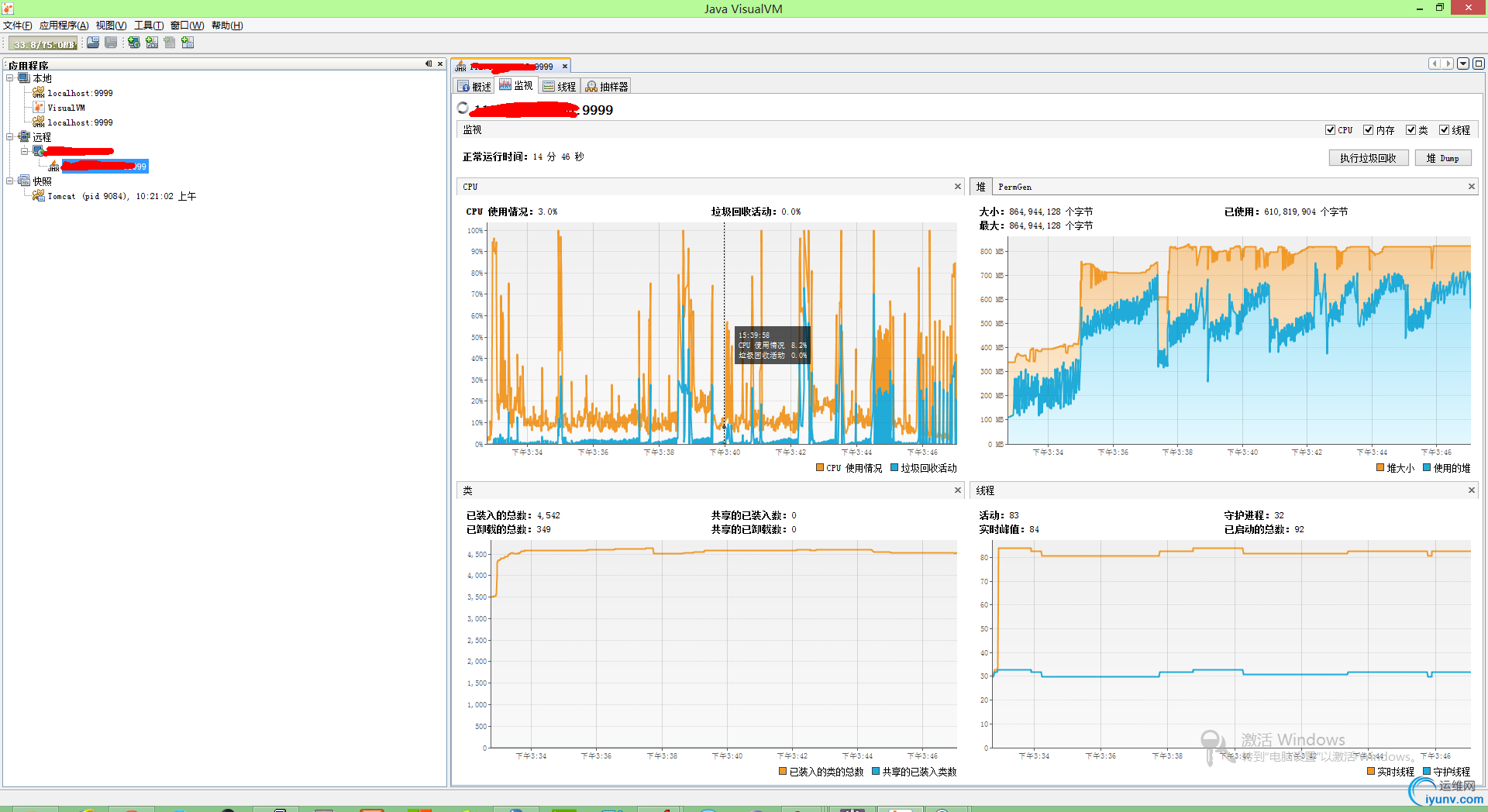This screenshot has width=1488, height=812.
Task: Switch to the 线程 threads tab
Action: 560,86
